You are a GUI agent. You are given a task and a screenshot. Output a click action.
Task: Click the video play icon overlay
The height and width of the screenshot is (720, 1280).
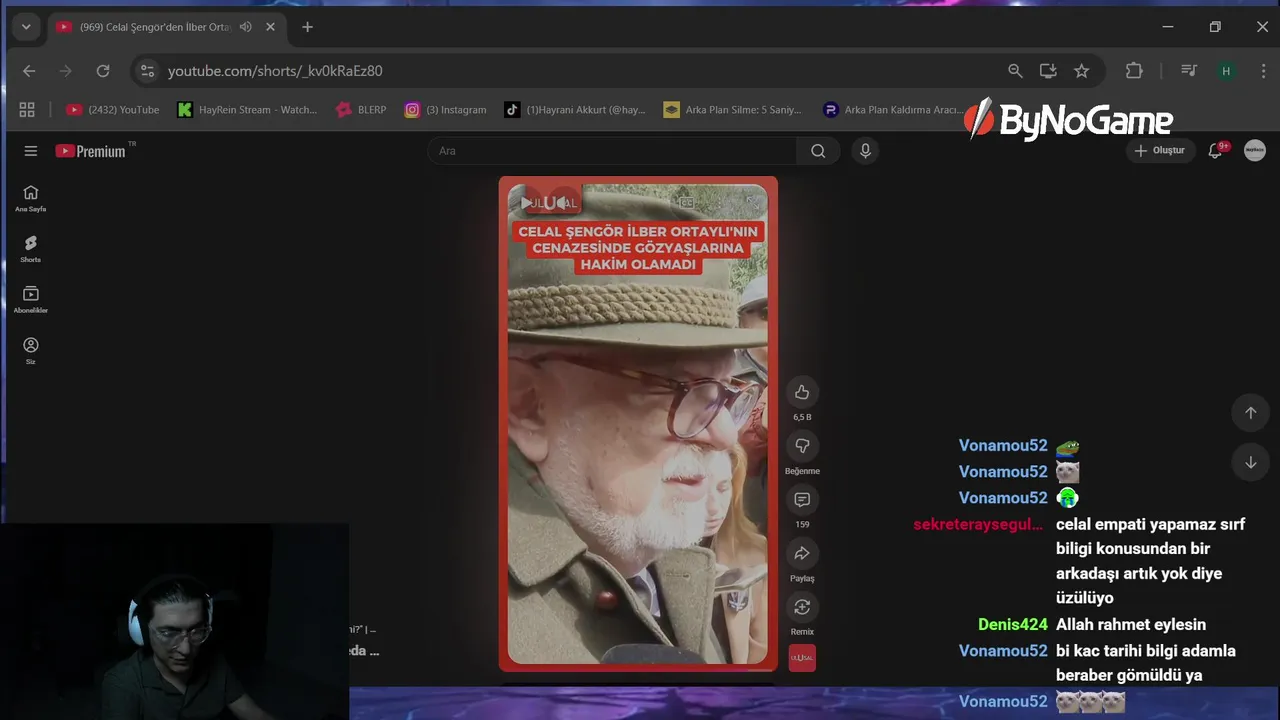pyautogui.click(x=527, y=203)
